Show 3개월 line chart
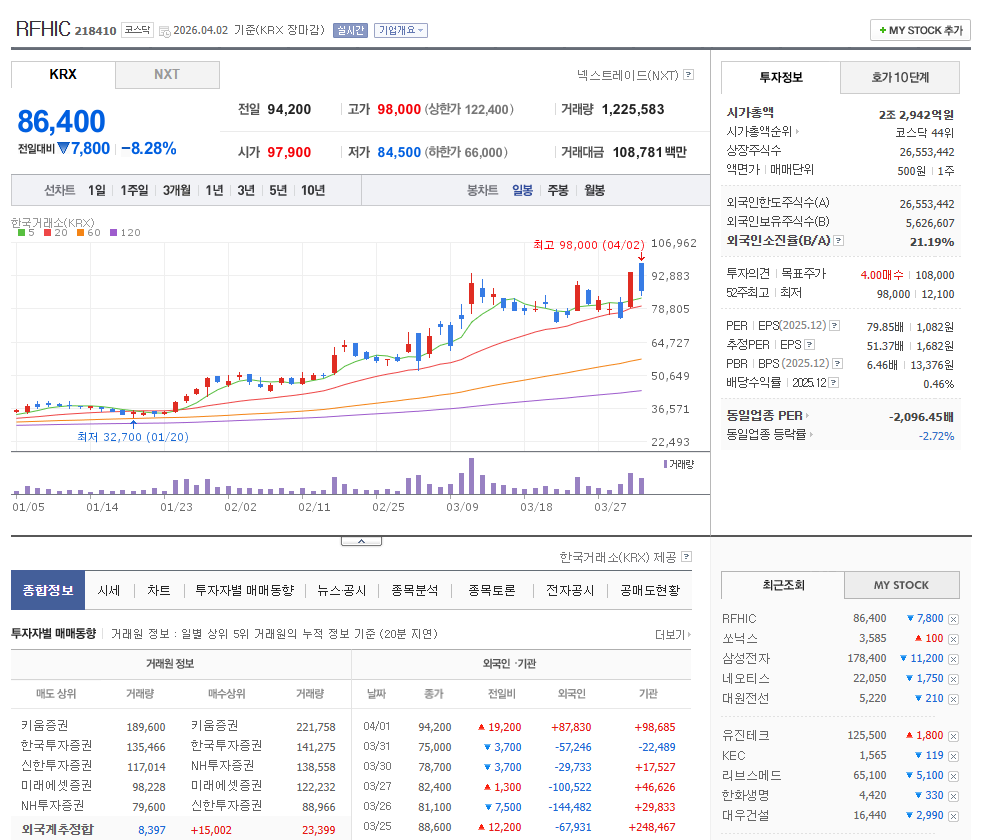983x840 pixels. click(x=177, y=190)
